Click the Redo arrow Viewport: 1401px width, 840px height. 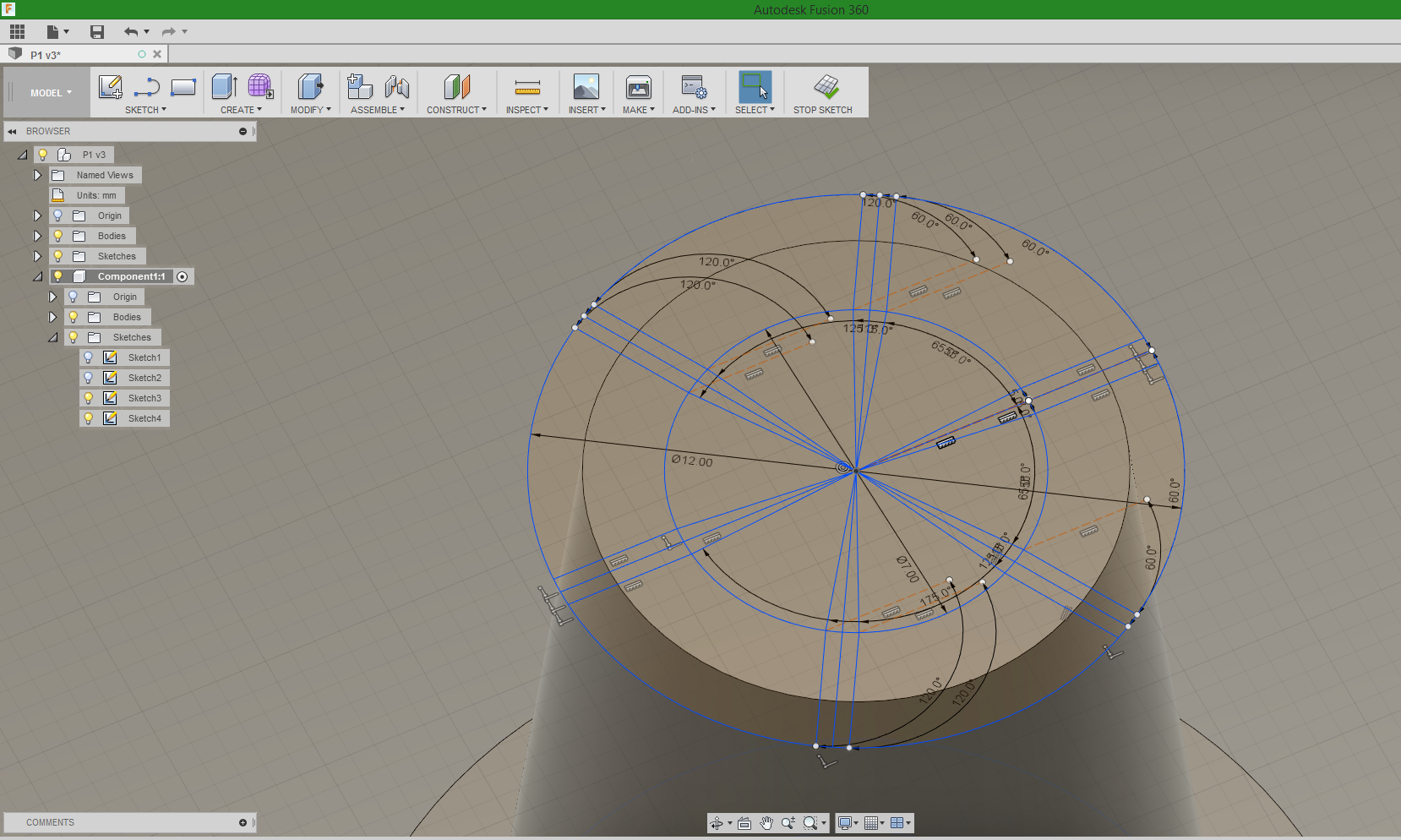coord(169,32)
